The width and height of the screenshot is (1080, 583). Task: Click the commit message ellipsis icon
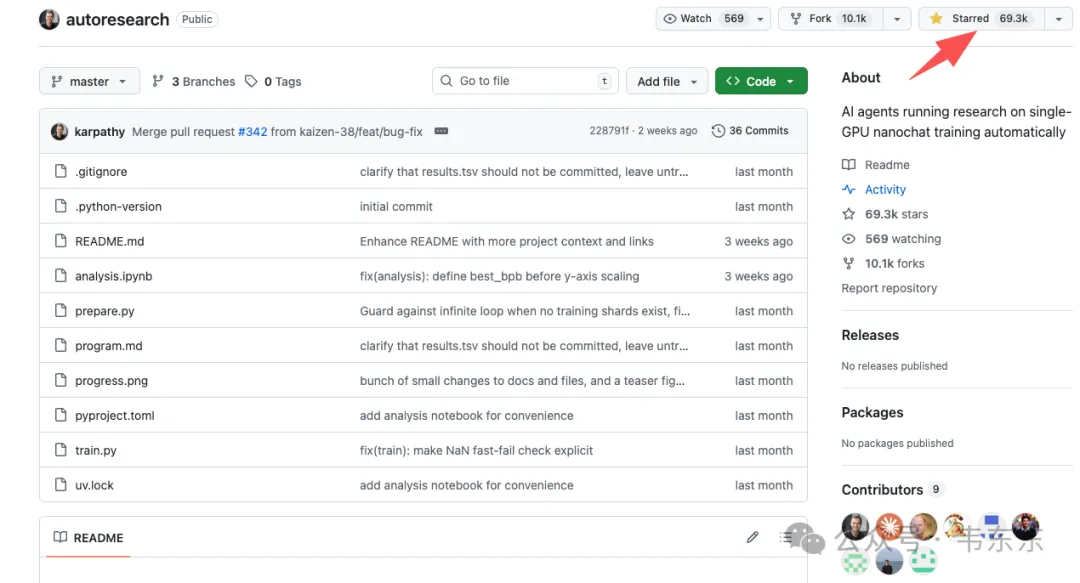coord(441,131)
